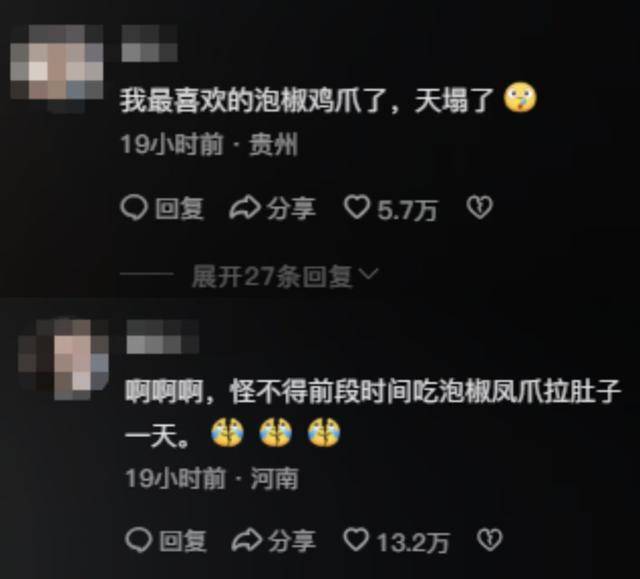The width and height of the screenshot is (640, 579).
Task: Tap 回复 text on the first comment
Action: [x=180, y=209]
